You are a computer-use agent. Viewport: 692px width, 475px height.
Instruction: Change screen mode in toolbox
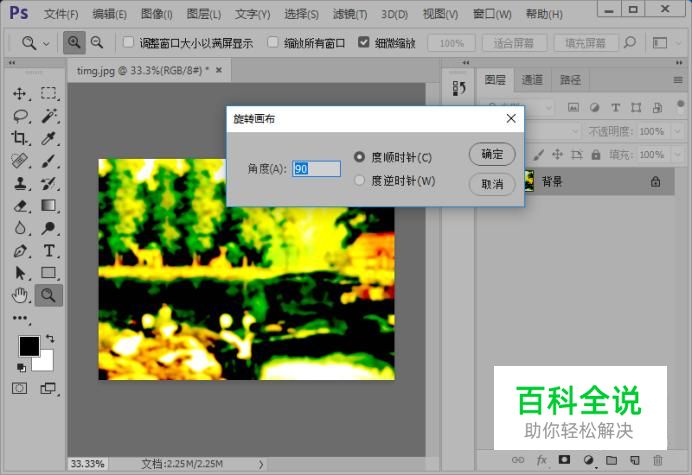(x=48, y=388)
